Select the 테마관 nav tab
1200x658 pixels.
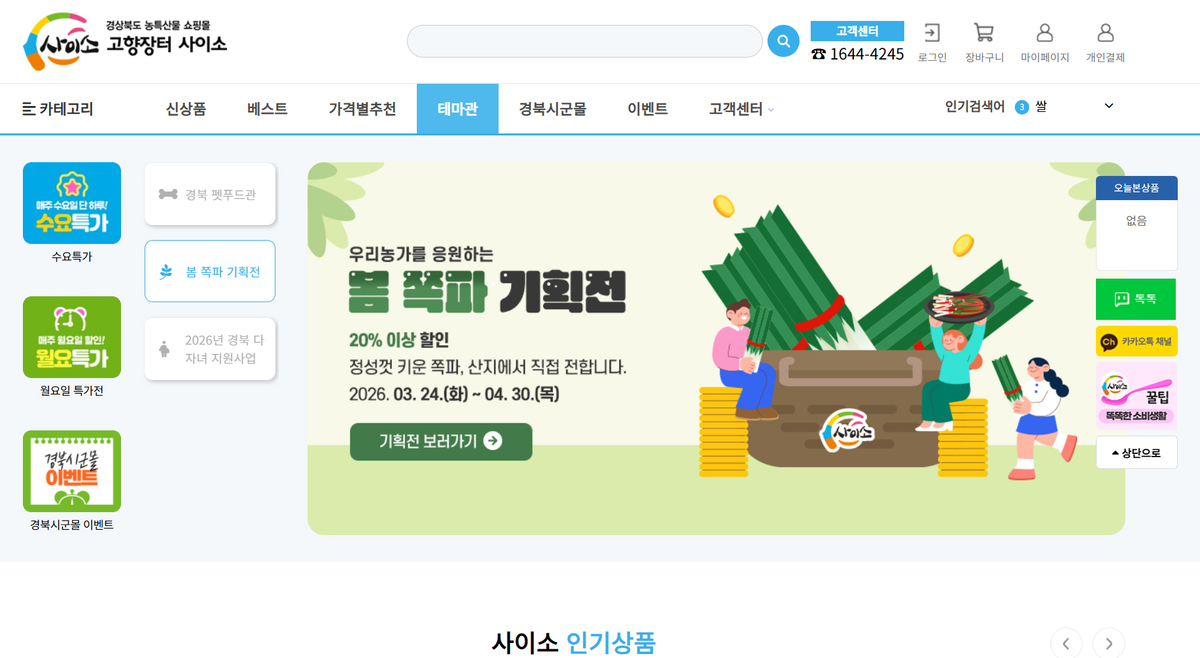coord(457,109)
